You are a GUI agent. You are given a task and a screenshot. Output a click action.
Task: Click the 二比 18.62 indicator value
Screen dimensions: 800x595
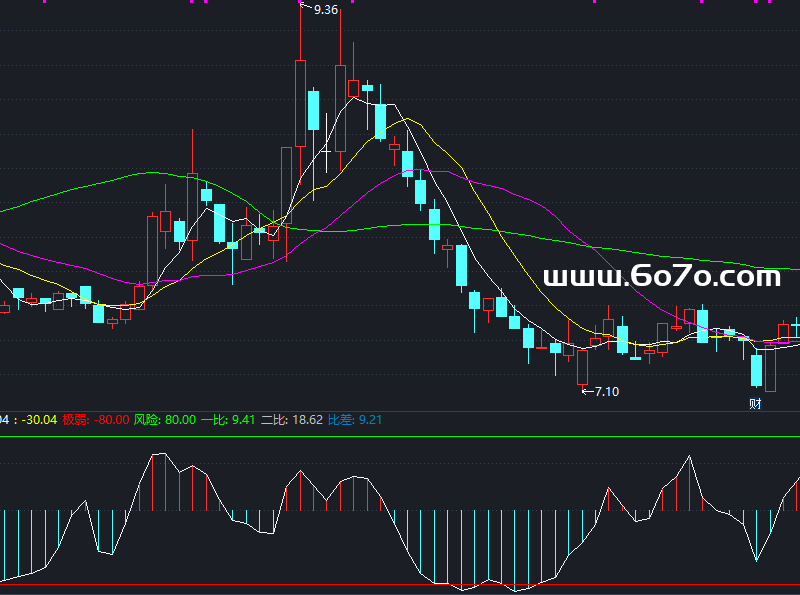pos(291,420)
